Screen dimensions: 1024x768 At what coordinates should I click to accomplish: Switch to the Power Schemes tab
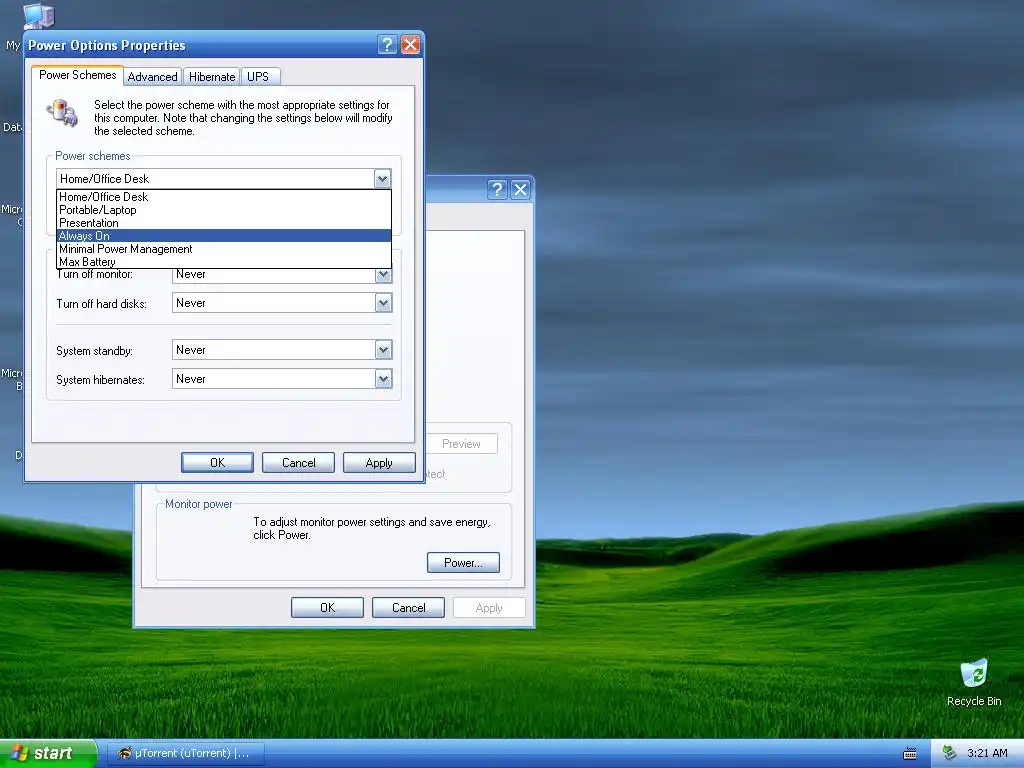(77, 75)
